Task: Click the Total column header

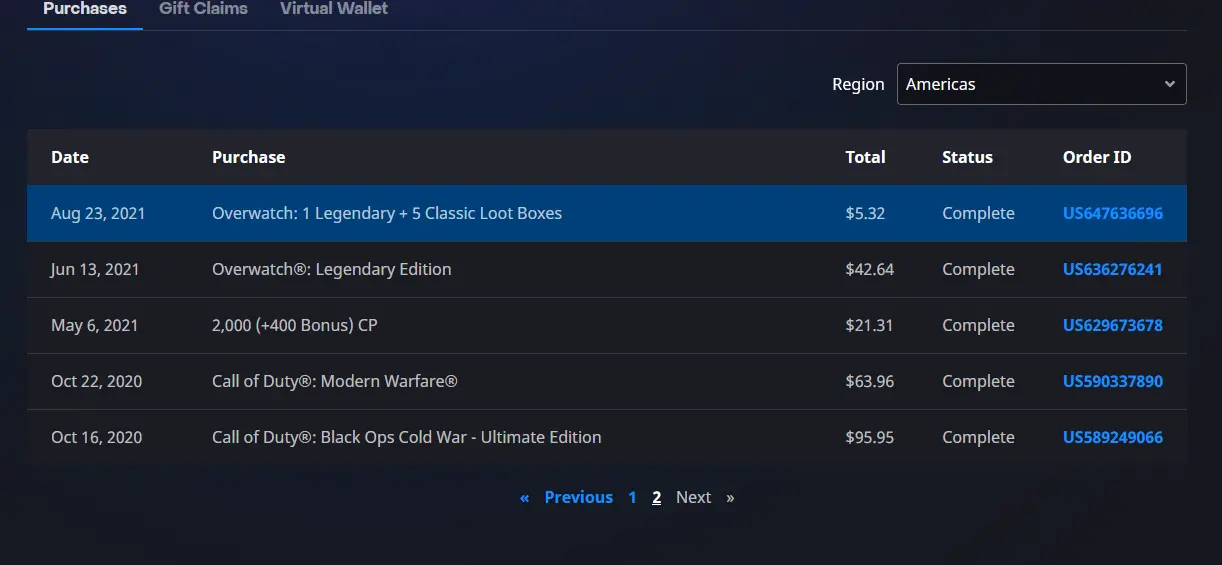Action: [x=865, y=157]
